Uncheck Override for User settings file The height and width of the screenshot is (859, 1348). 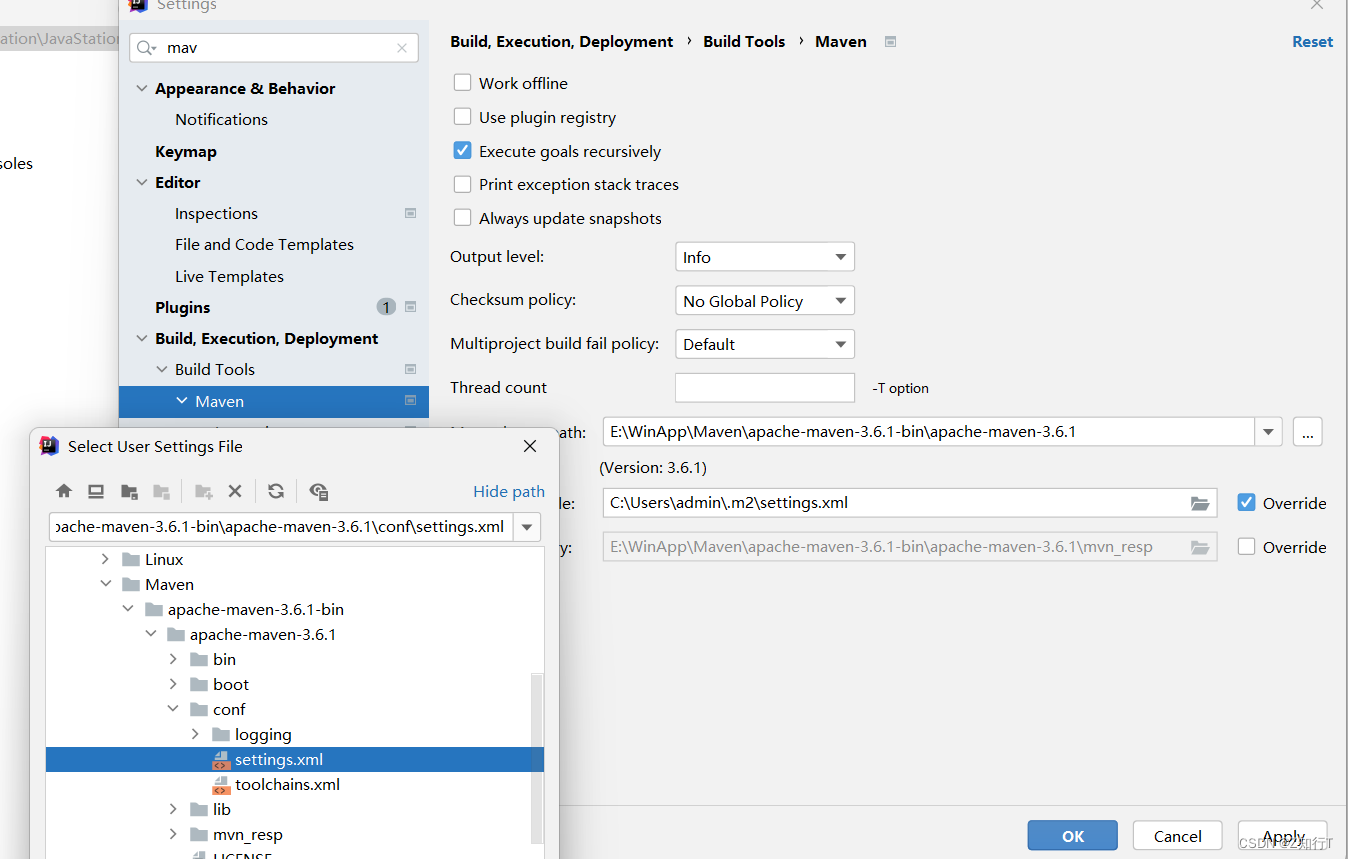tap(1246, 503)
